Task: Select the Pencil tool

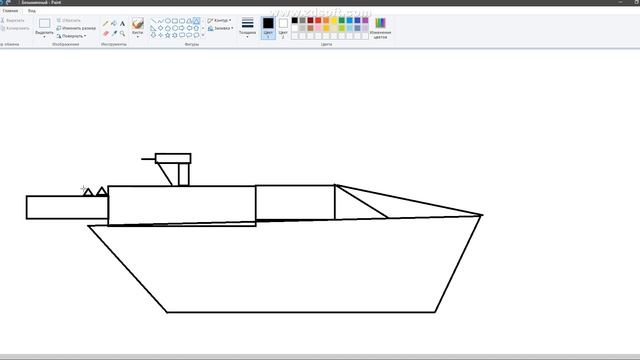Action: point(105,24)
